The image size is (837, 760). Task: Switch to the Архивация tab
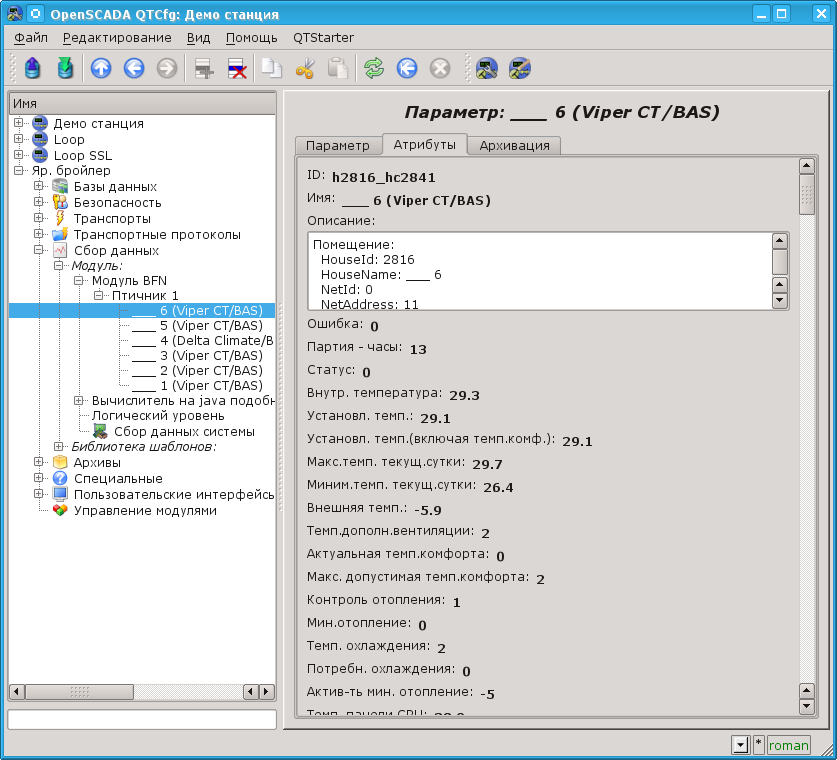[x=514, y=145]
